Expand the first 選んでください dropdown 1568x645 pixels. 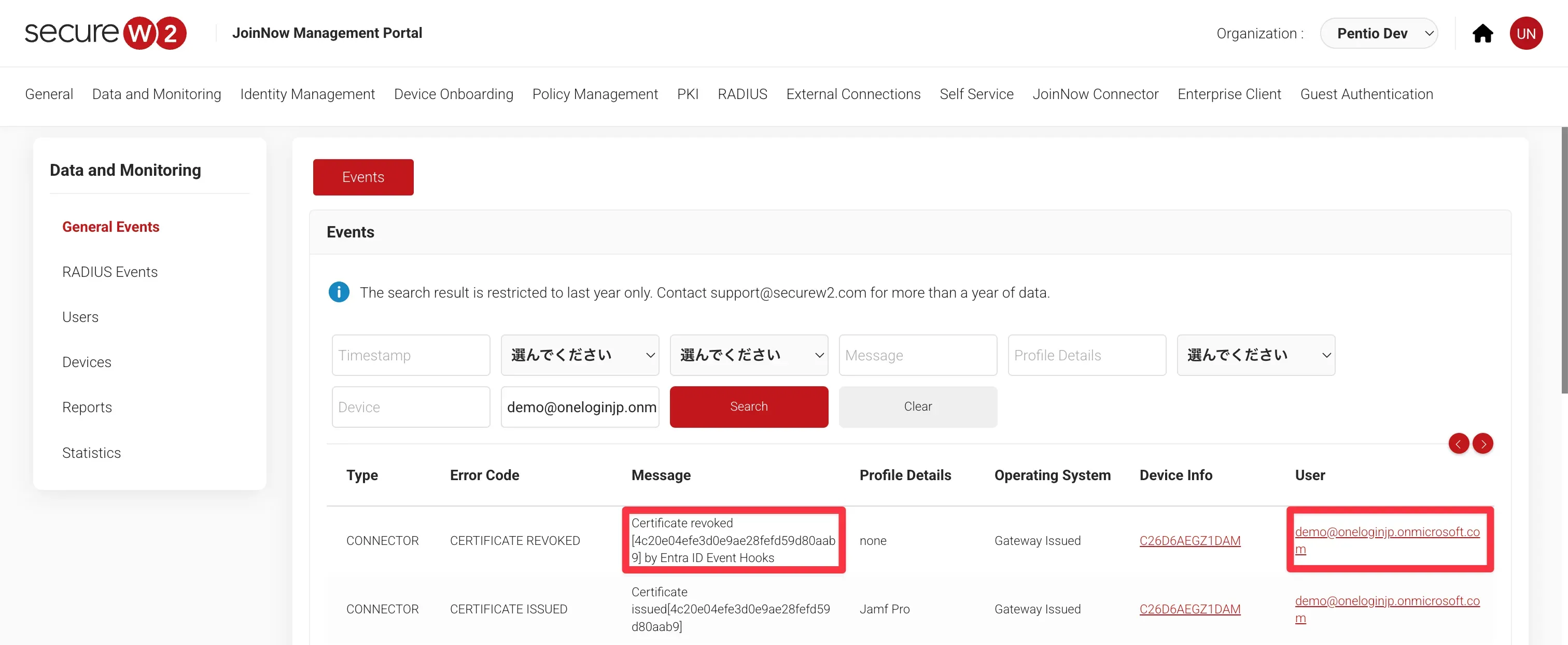click(580, 355)
